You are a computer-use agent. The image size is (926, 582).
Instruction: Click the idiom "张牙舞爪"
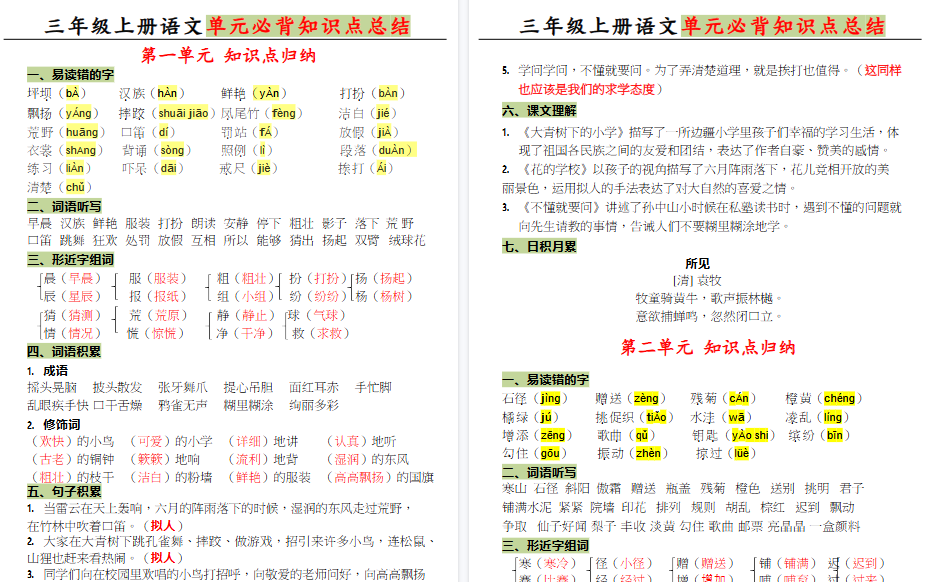183,387
